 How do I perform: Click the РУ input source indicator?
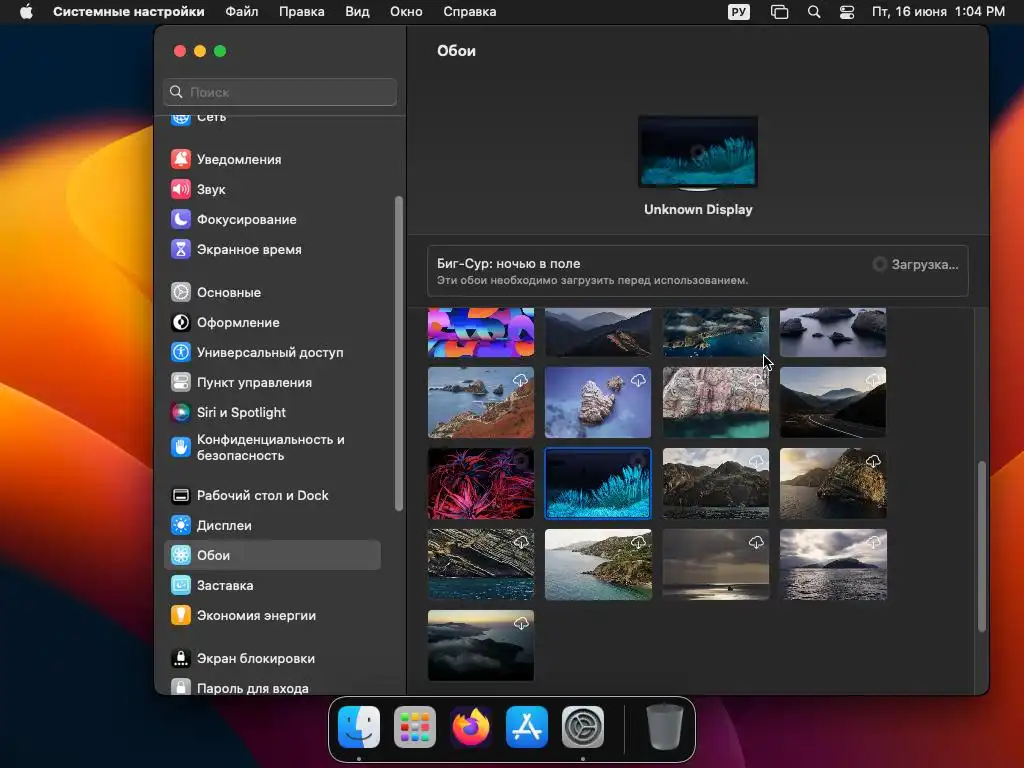pyautogui.click(x=739, y=12)
